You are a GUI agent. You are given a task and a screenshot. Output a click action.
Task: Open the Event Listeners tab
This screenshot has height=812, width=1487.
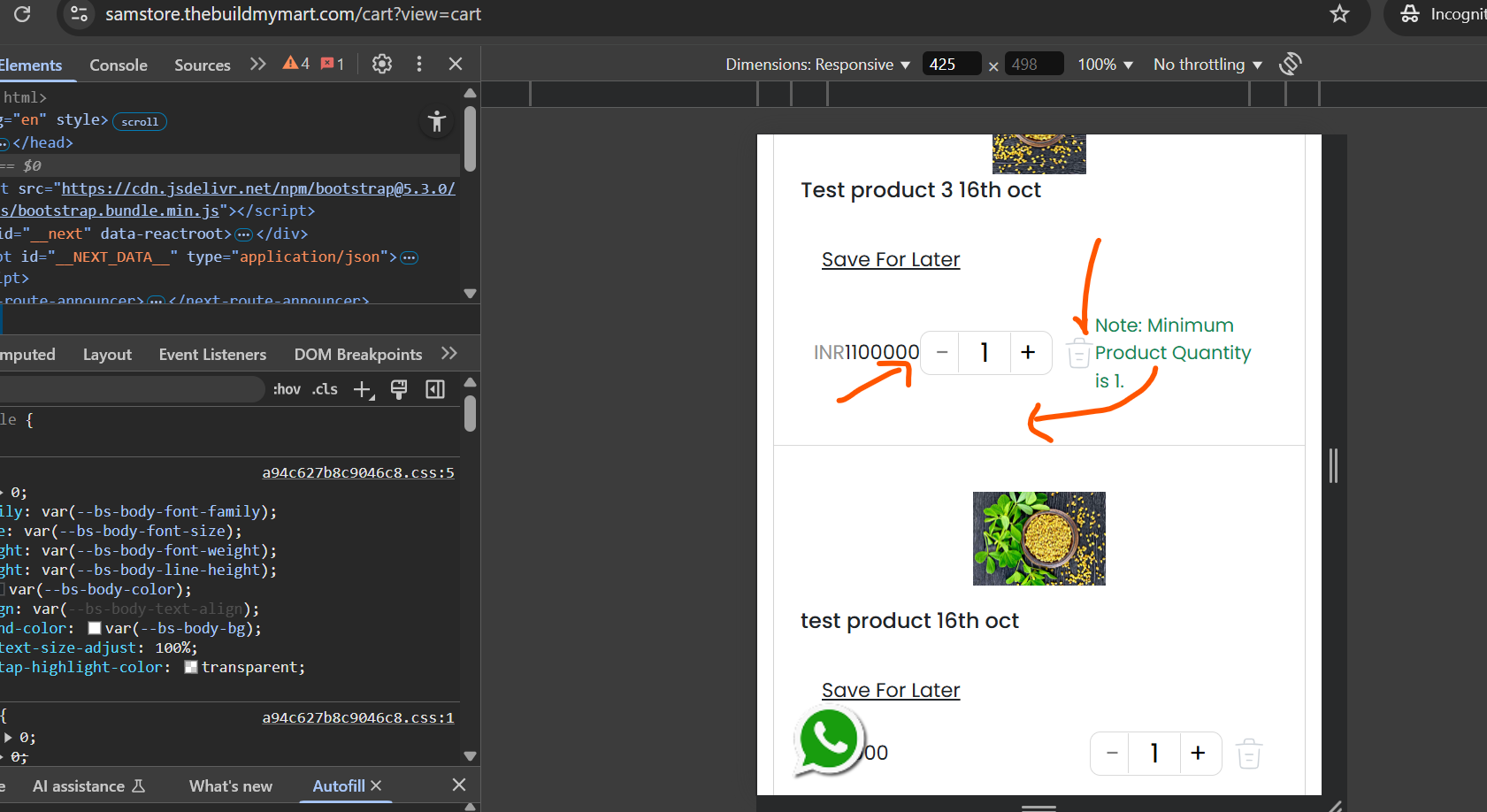(212, 355)
